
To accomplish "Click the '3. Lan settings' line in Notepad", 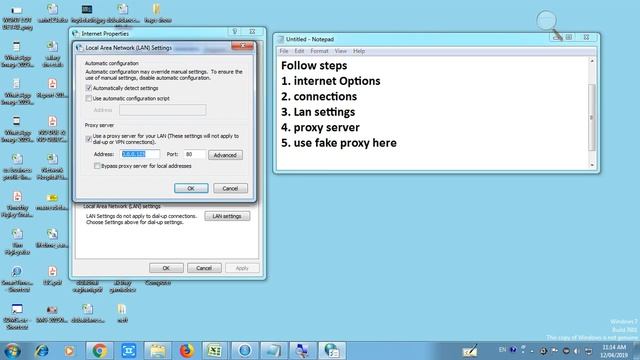I will [x=318, y=112].
